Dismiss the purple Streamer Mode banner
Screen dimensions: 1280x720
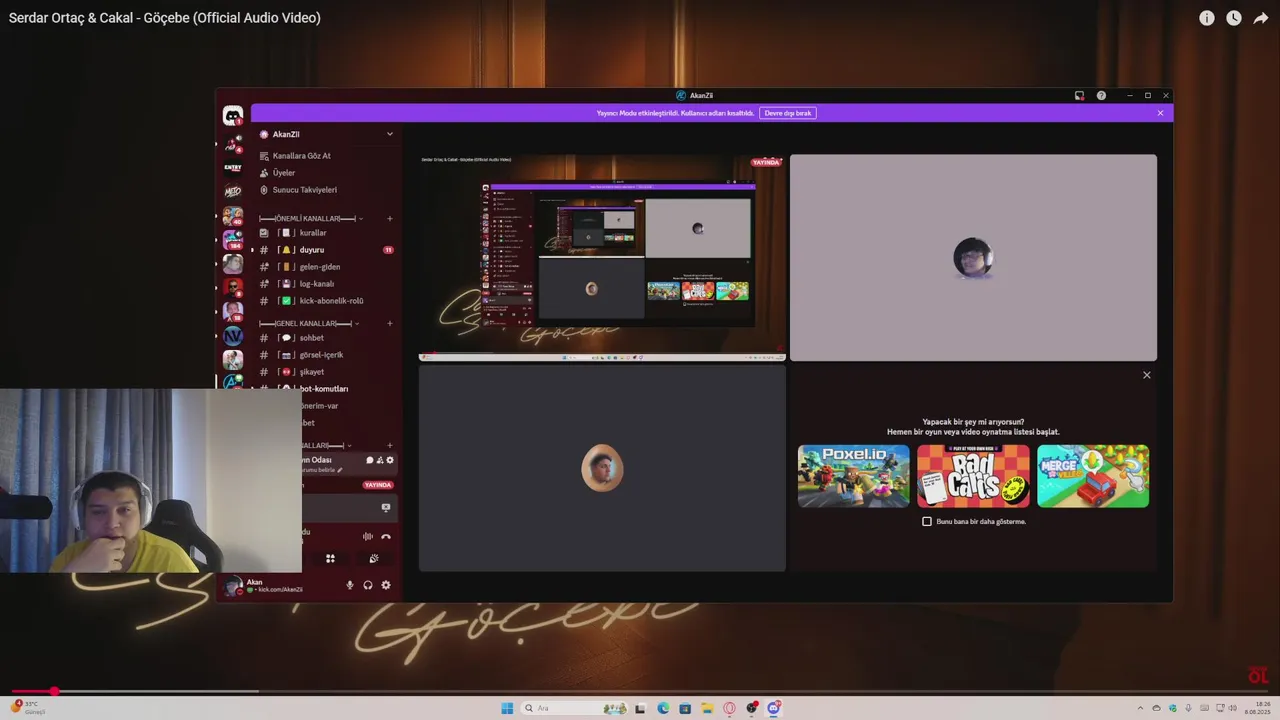[1160, 113]
